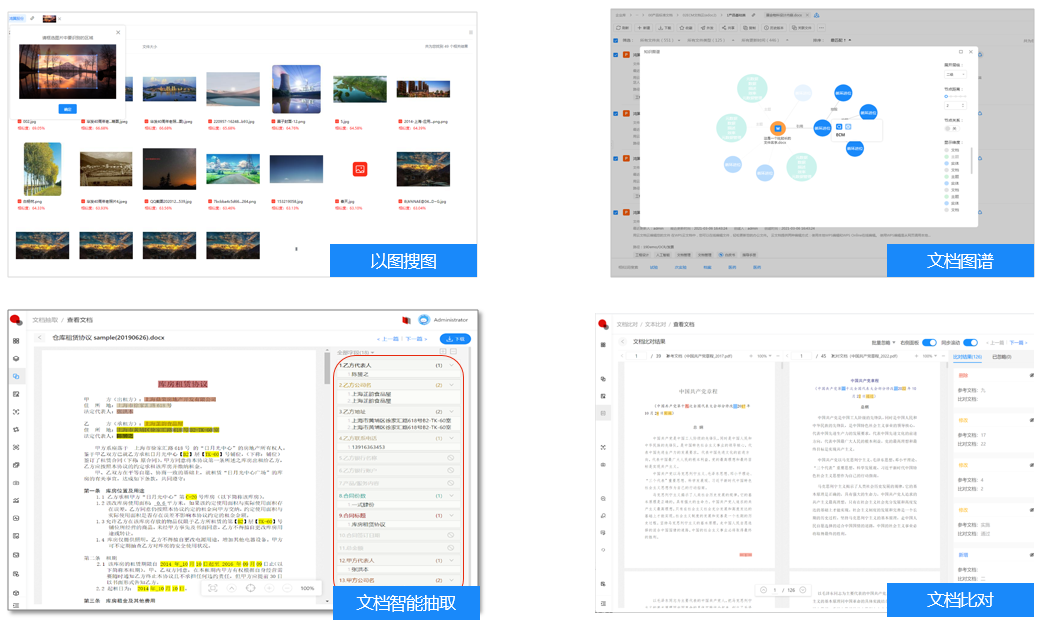This screenshot has height=627, width=1049.
Task: Click the red flag icon beside Administrator
Action: [406, 320]
